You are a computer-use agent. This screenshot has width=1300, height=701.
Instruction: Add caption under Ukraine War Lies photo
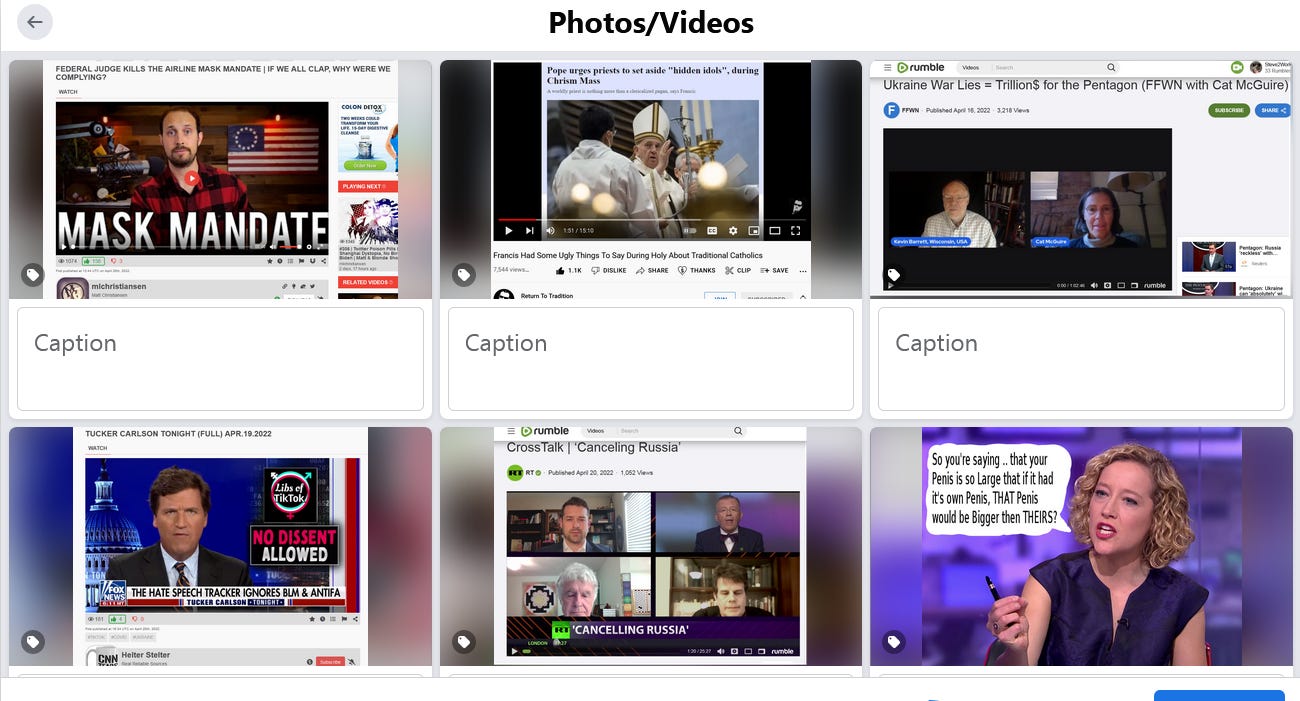[x=1081, y=358]
